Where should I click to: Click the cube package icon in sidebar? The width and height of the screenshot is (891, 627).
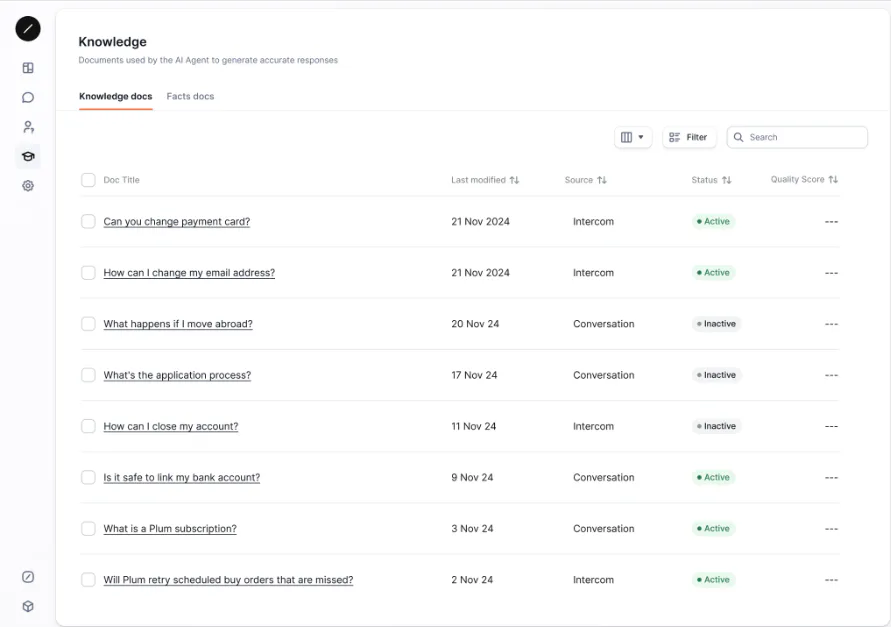click(28, 607)
